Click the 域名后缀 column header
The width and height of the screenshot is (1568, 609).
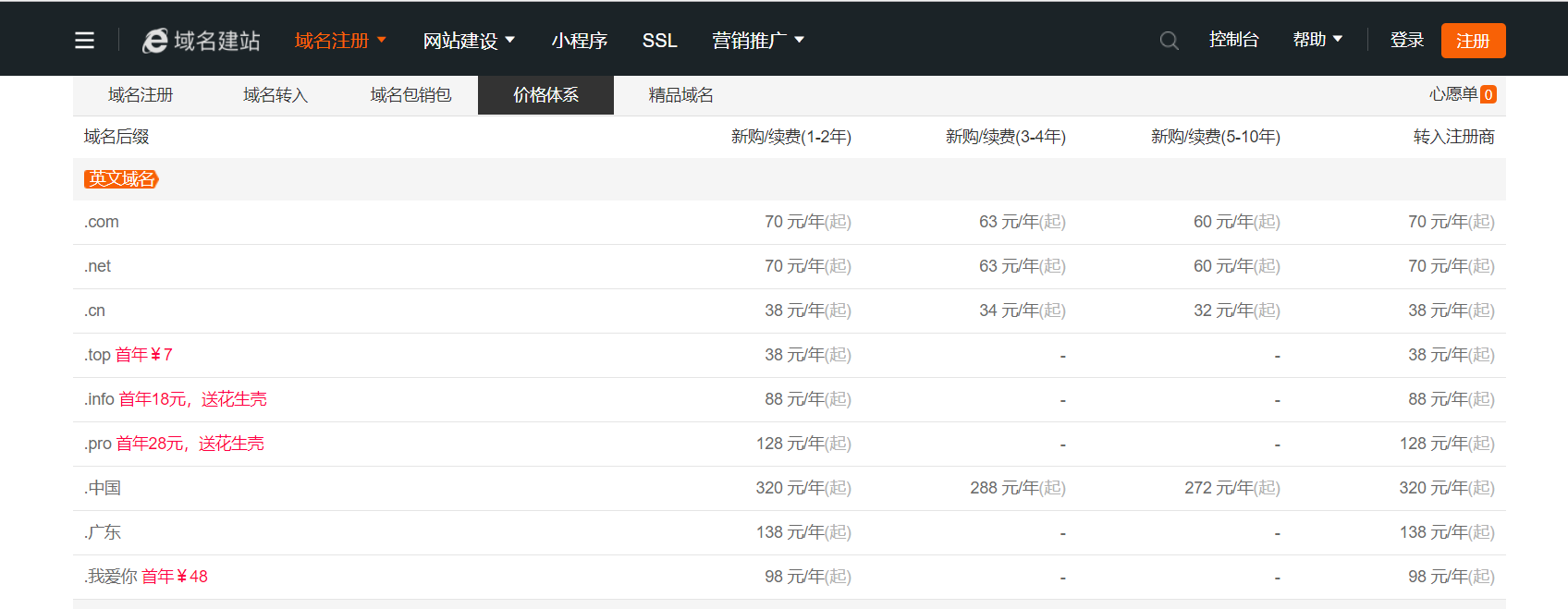(116, 137)
